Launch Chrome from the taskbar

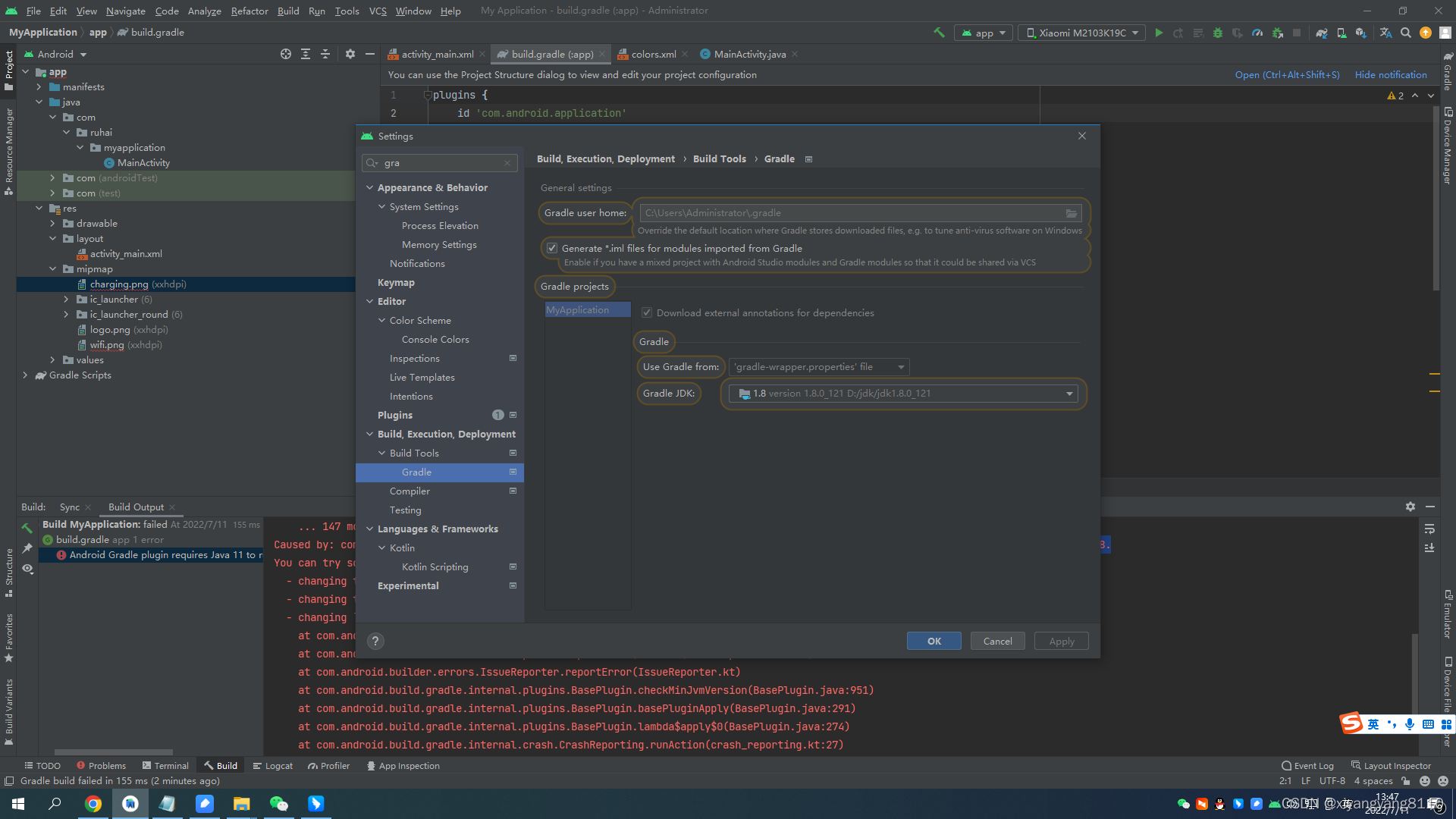[x=93, y=803]
